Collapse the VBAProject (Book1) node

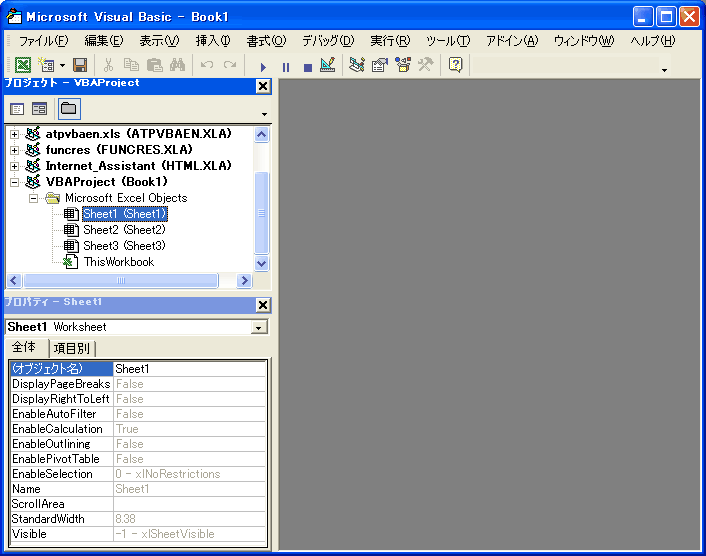pyautogui.click(x=14, y=182)
